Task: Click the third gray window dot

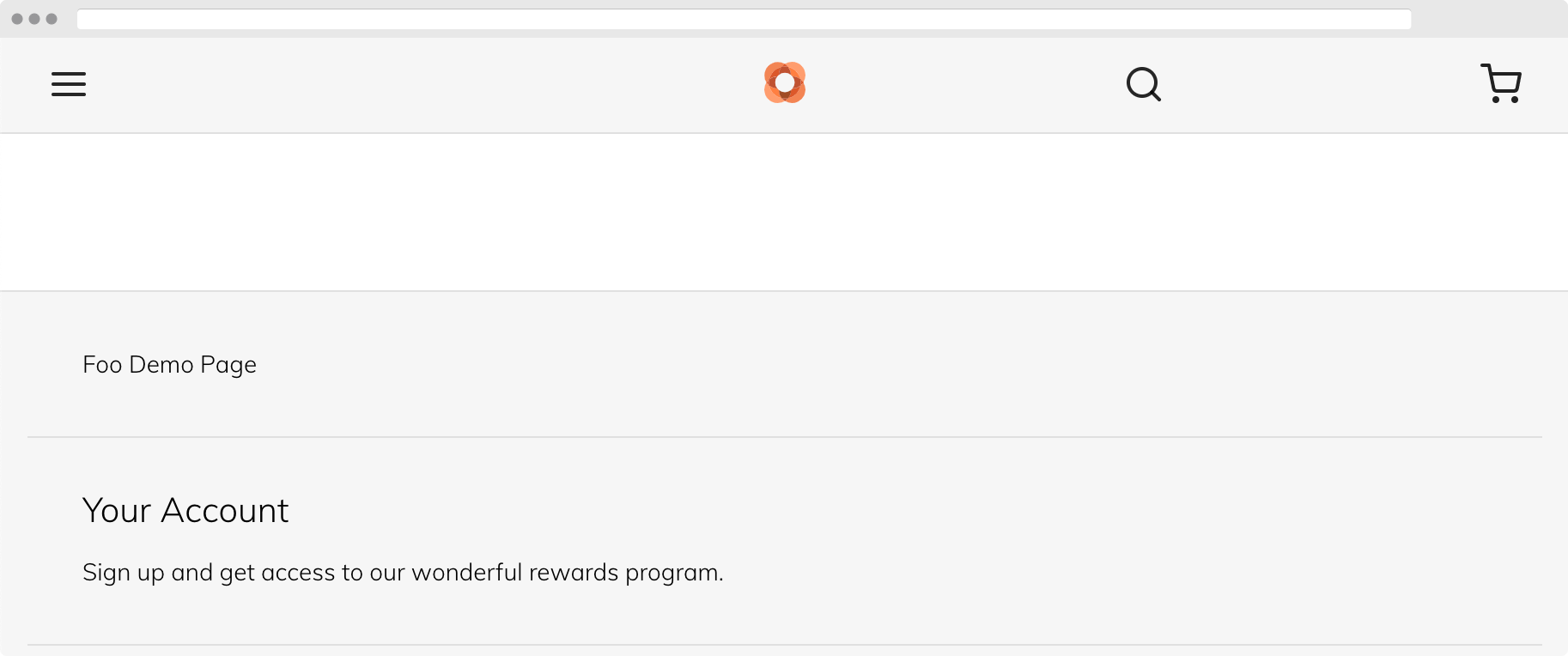Action: coord(52,19)
